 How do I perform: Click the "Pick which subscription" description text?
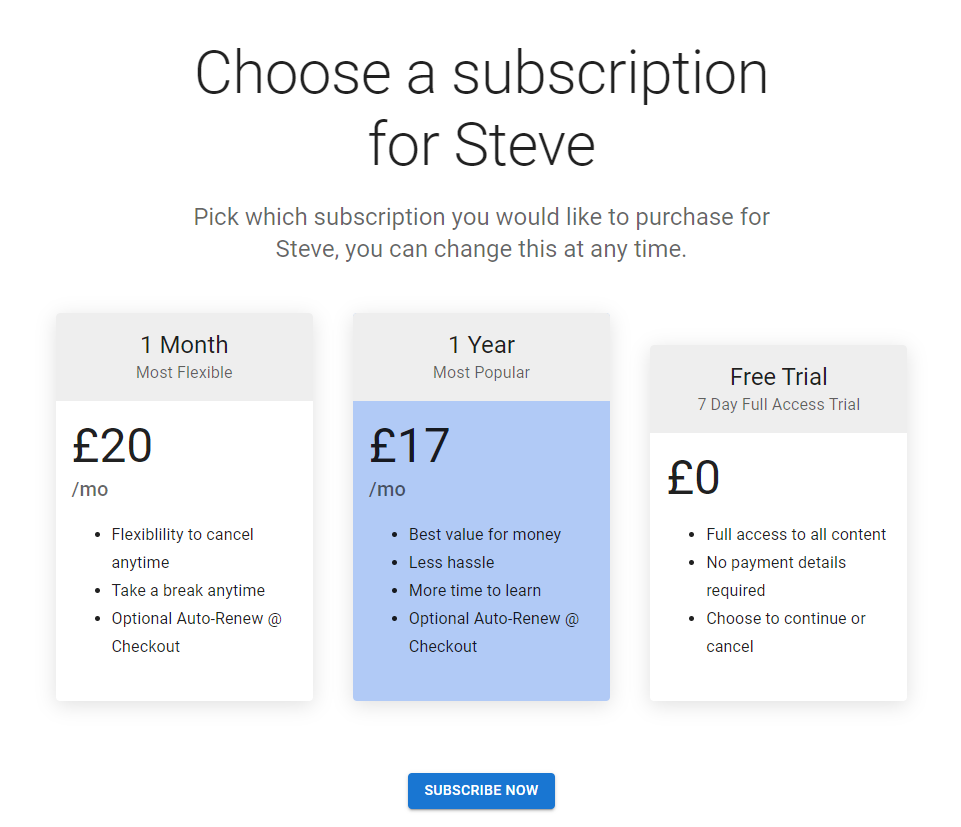tap(481, 233)
